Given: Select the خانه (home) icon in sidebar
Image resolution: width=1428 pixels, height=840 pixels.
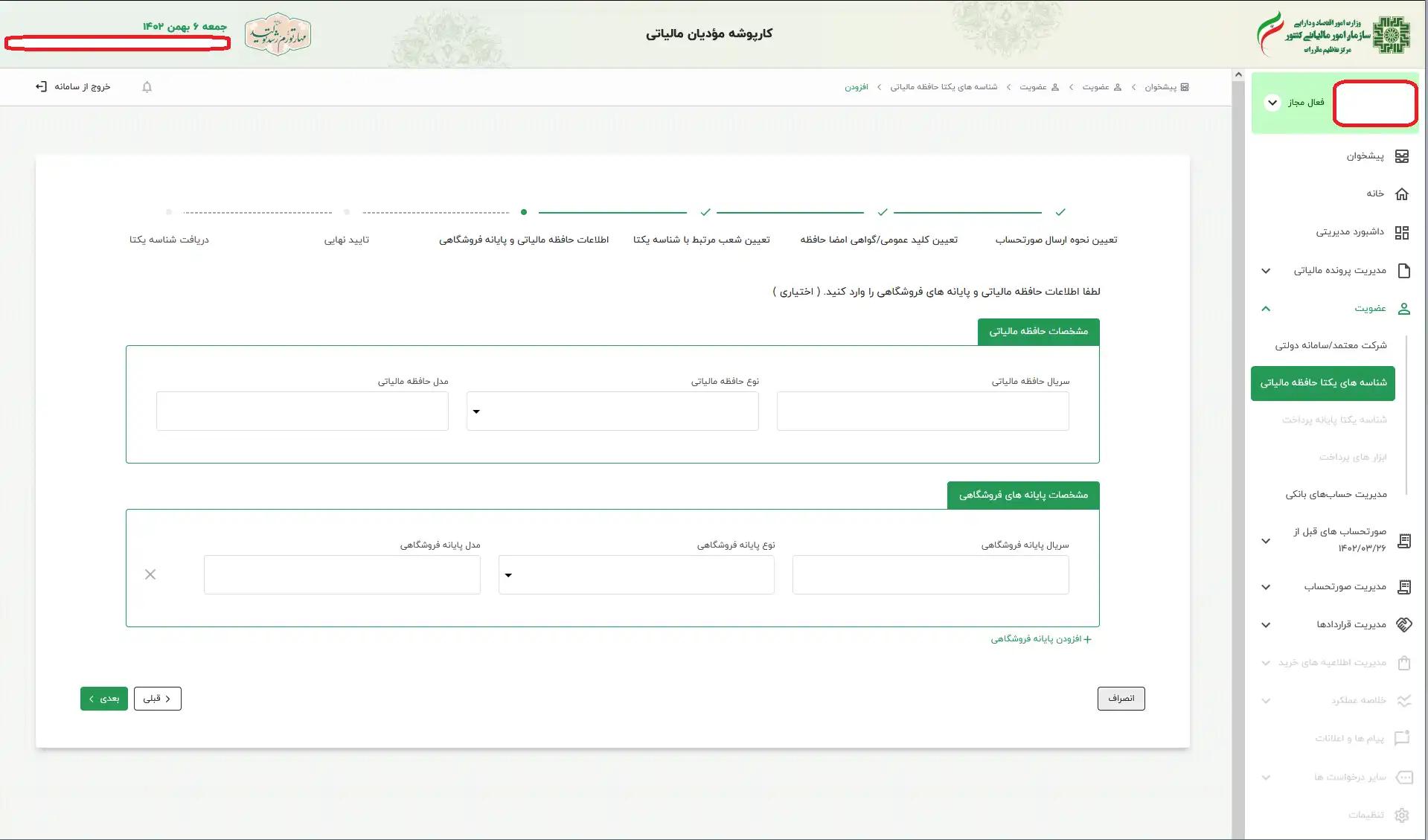Looking at the screenshot, I should tap(1403, 193).
